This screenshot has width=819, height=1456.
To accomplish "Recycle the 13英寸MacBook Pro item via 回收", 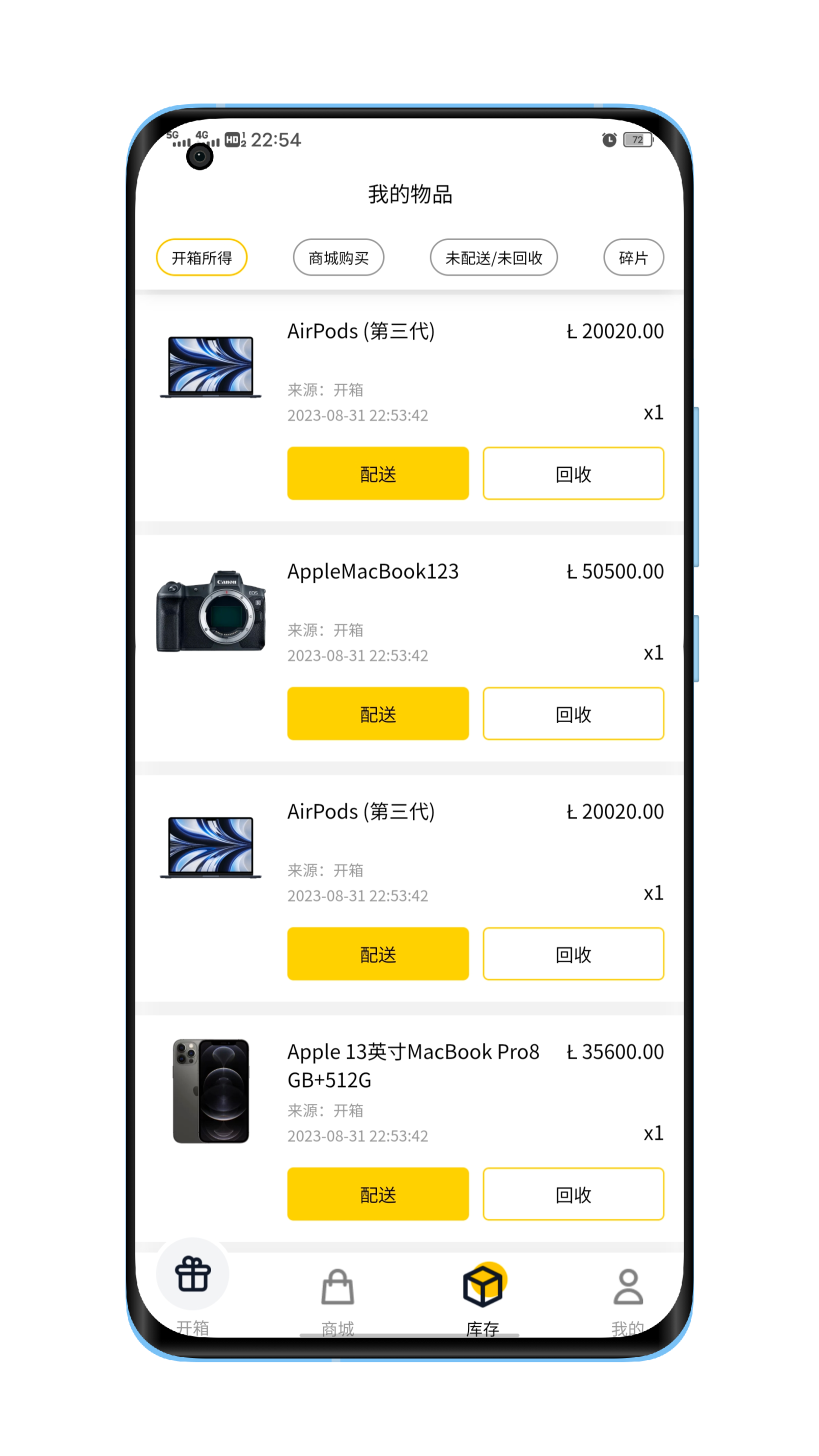I will click(573, 1194).
